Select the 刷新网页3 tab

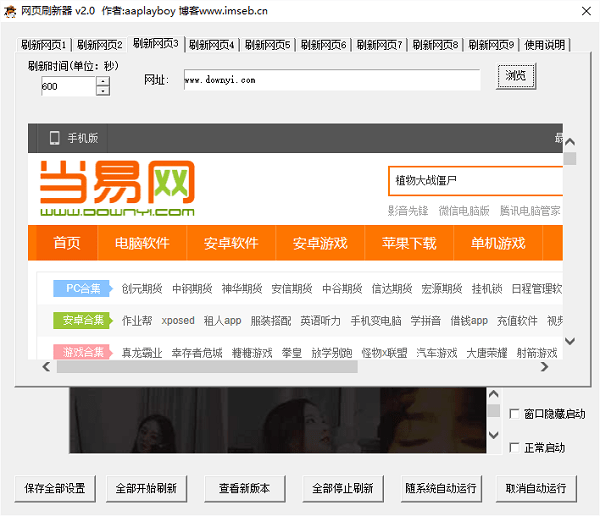pyautogui.click(x=156, y=44)
